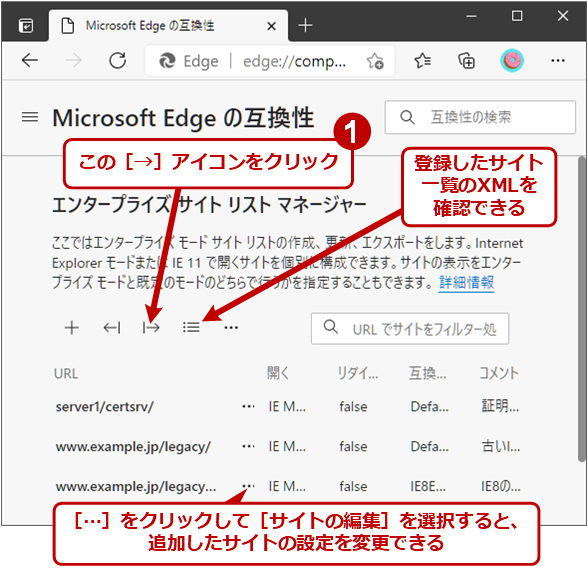Open the hamburger navigation menu
Viewport: 588px width, 569px height.
[x=30, y=117]
